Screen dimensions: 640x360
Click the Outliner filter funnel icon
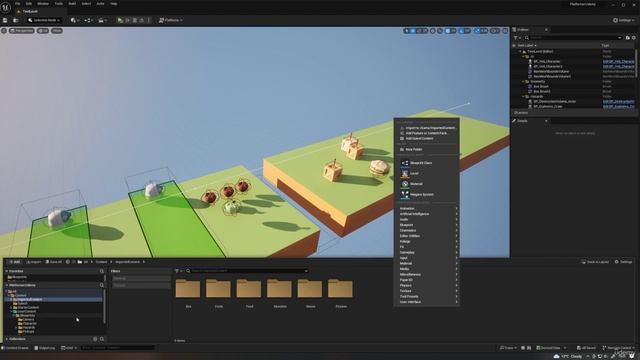[516, 38]
